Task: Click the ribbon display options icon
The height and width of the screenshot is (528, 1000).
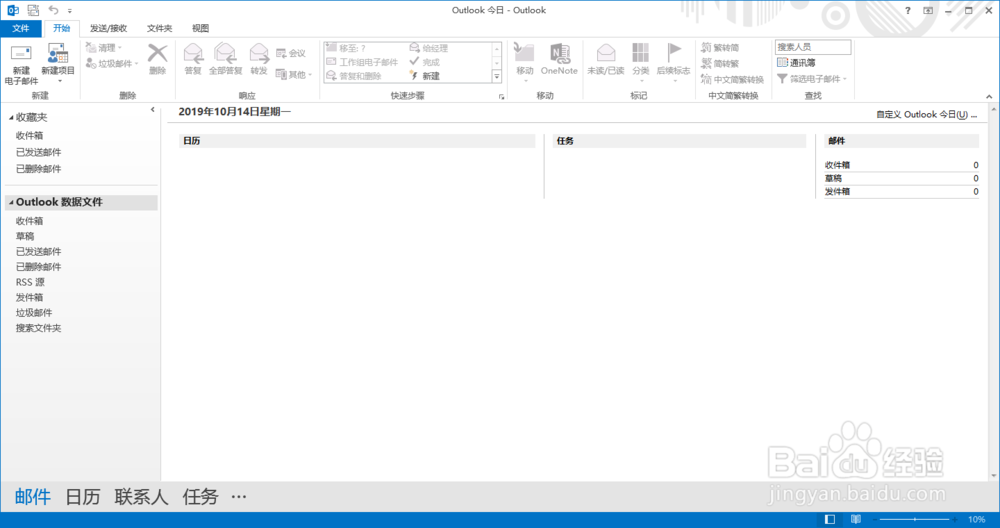Action: point(928,10)
